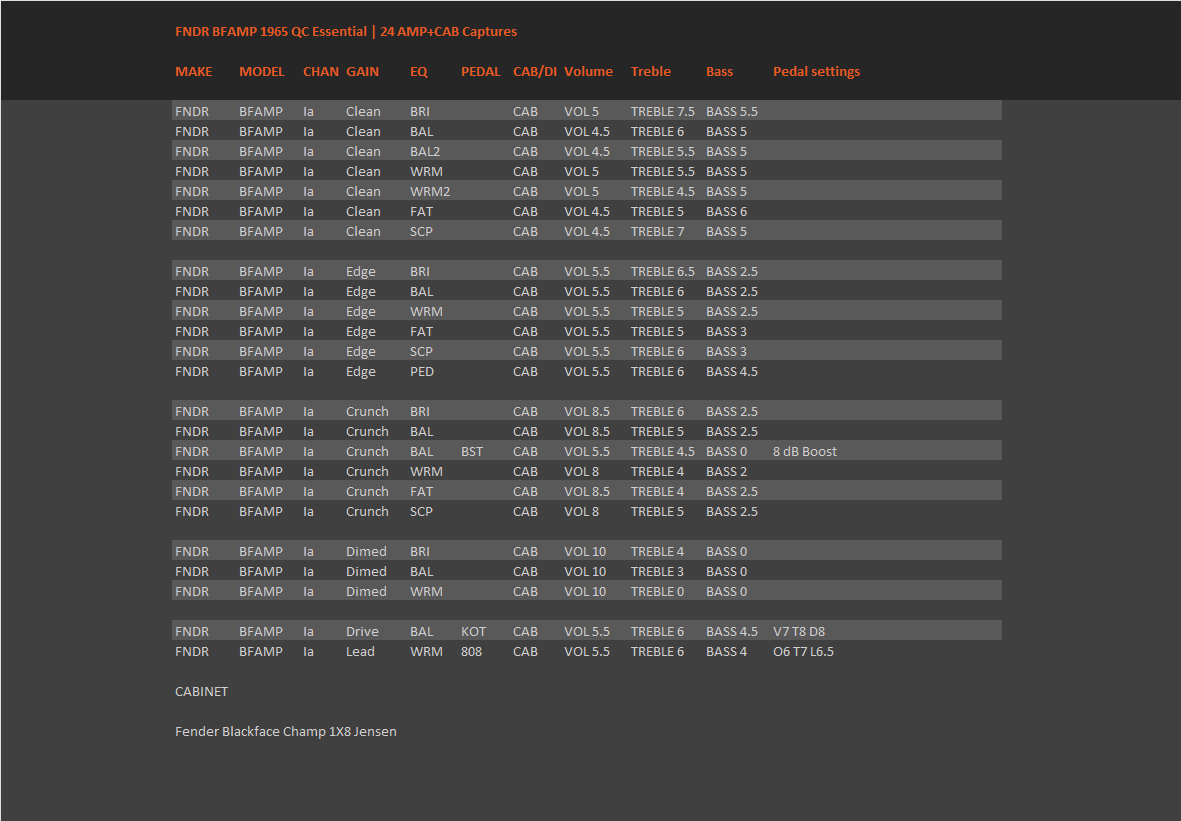1181x821 pixels.
Task: Click the WRM2 EQ cell
Action: (x=430, y=192)
